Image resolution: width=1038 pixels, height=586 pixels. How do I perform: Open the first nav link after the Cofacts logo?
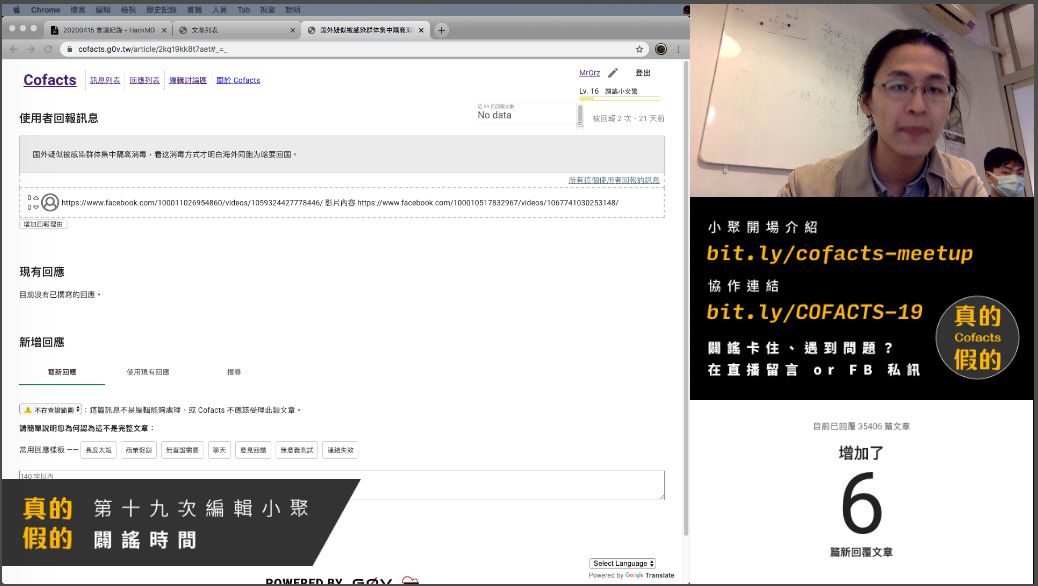(x=105, y=80)
